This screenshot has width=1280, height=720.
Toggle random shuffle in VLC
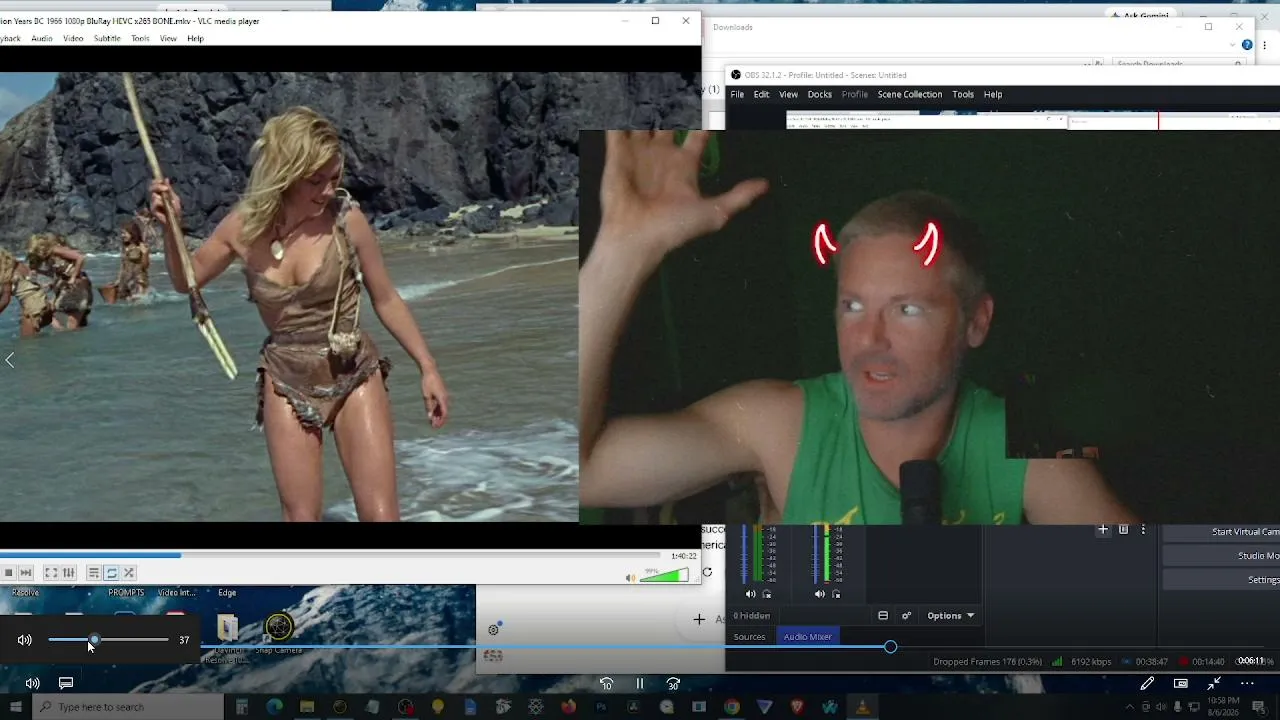click(129, 573)
